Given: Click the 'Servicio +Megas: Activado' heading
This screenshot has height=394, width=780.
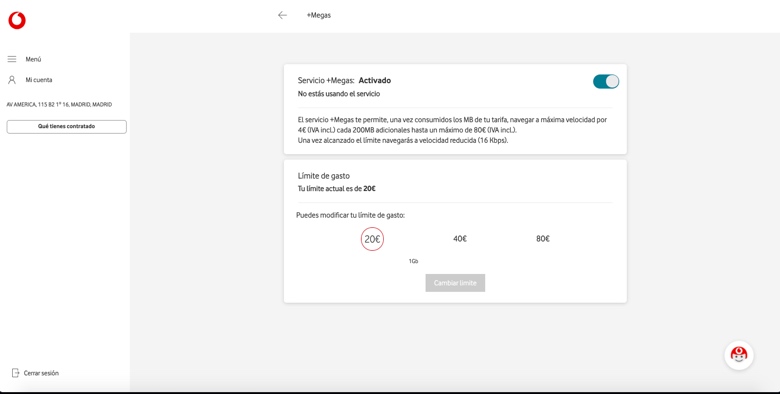Looking at the screenshot, I should click(344, 81).
